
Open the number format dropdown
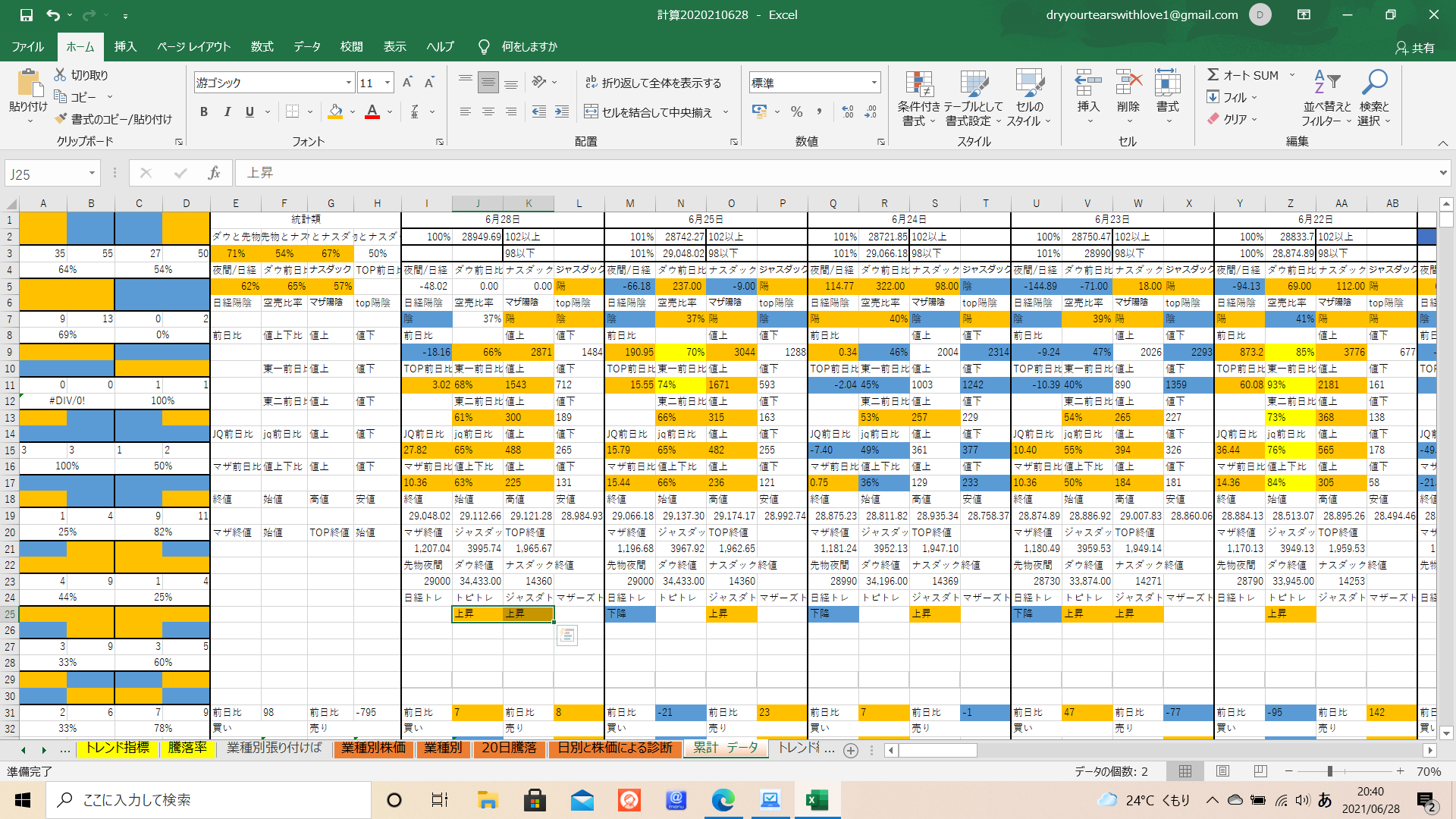click(x=874, y=83)
